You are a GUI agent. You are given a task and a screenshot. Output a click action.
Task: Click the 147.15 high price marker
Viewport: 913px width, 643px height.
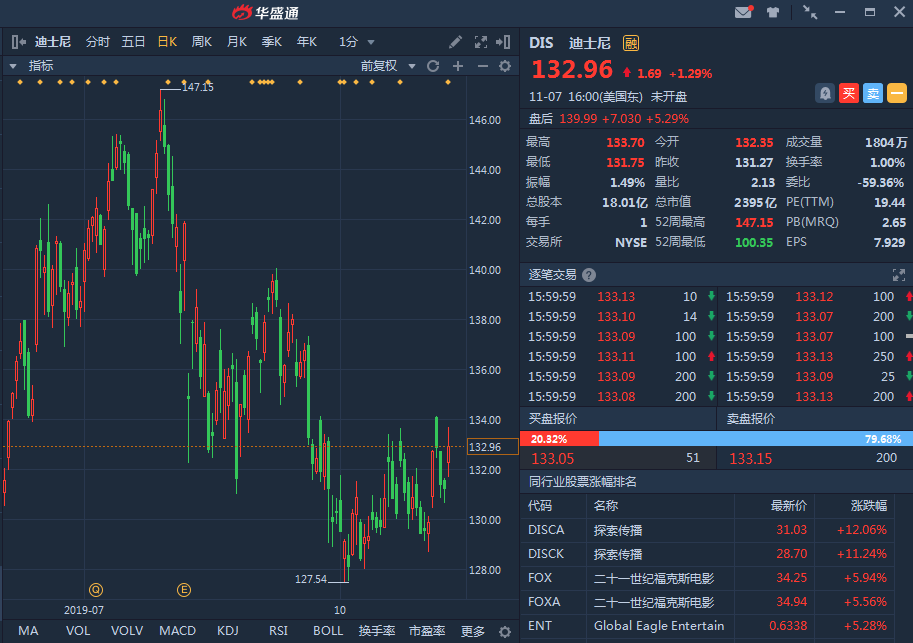coord(197,87)
